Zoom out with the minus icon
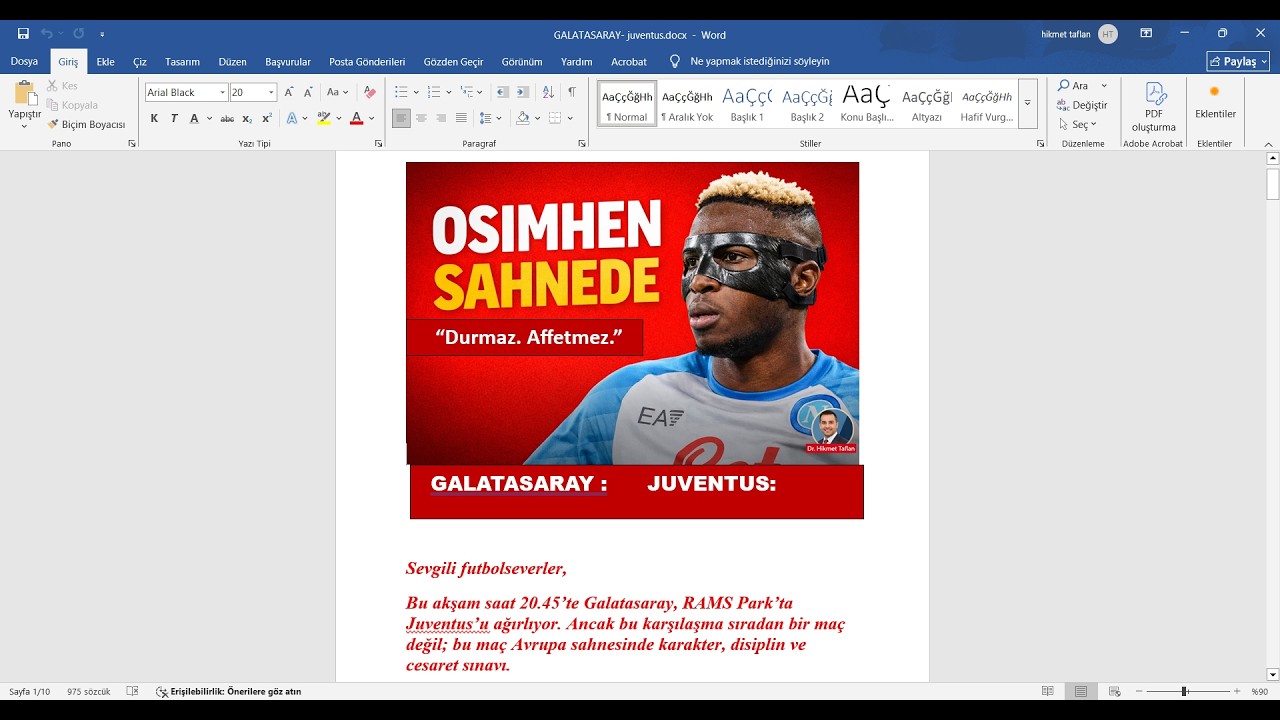Image resolution: width=1280 pixels, height=720 pixels. tap(1139, 691)
